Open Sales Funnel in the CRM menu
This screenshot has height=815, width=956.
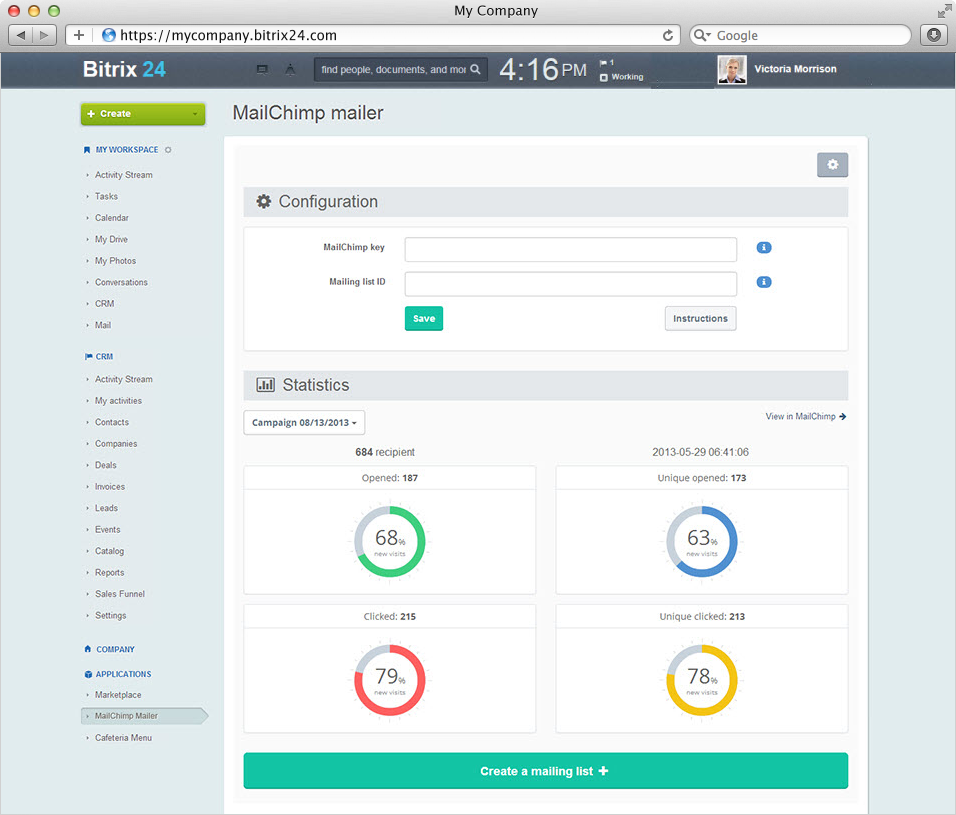coord(120,594)
